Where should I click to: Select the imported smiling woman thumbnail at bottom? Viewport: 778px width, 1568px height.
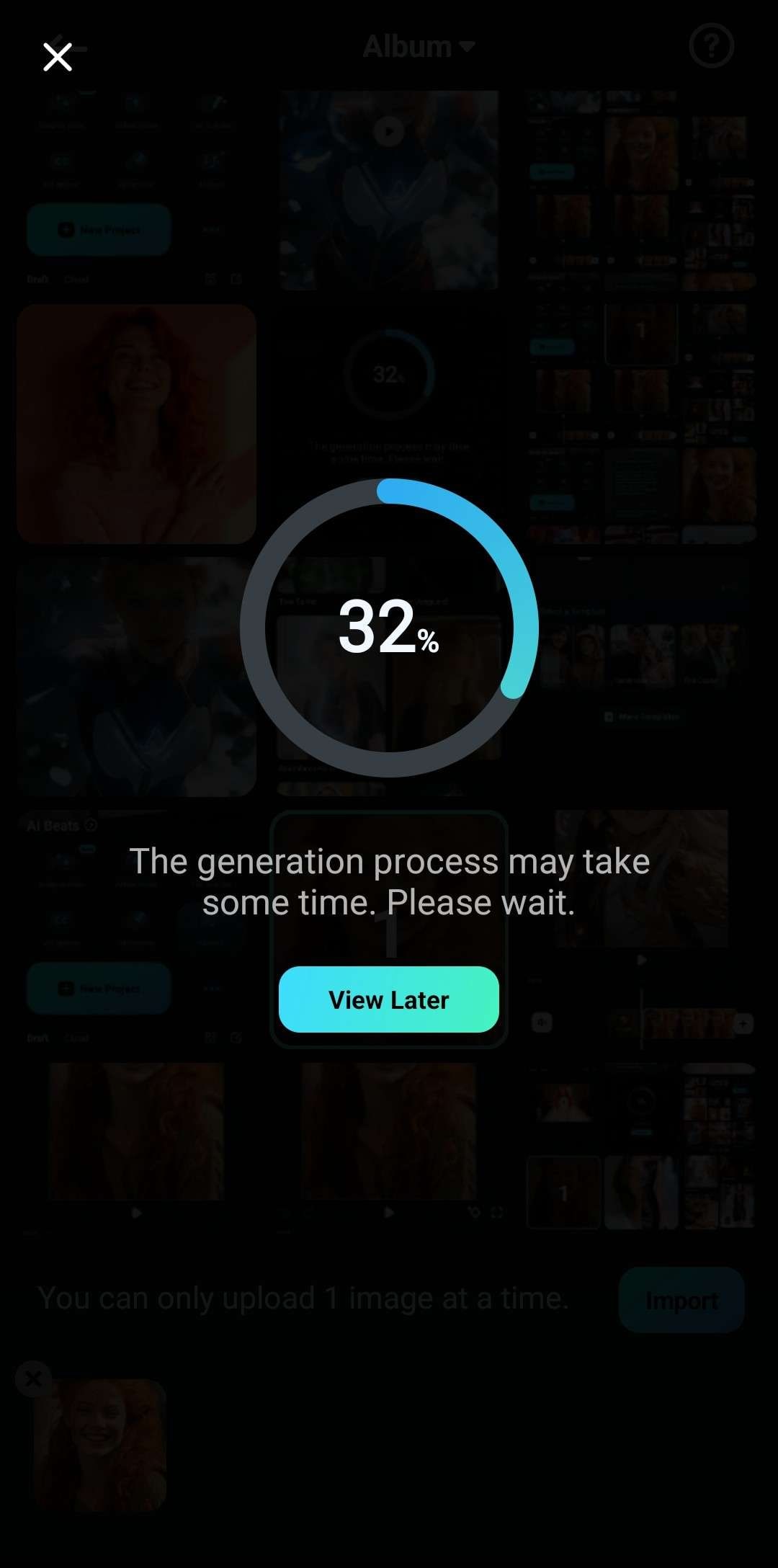[100, 1445]
